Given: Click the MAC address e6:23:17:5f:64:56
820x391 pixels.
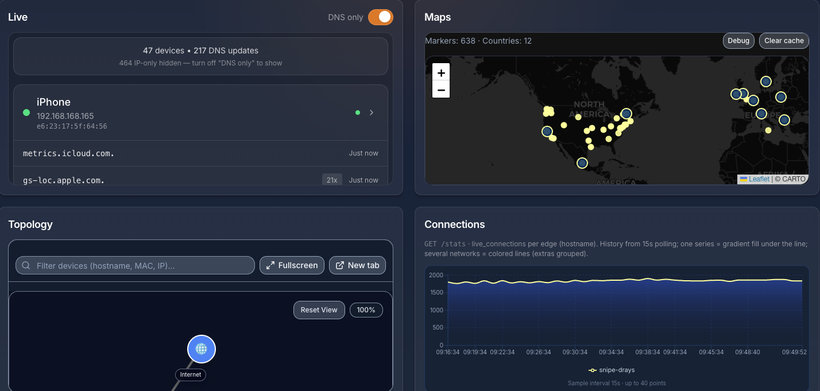Looking at the screenshot, I should pos(72,126).
